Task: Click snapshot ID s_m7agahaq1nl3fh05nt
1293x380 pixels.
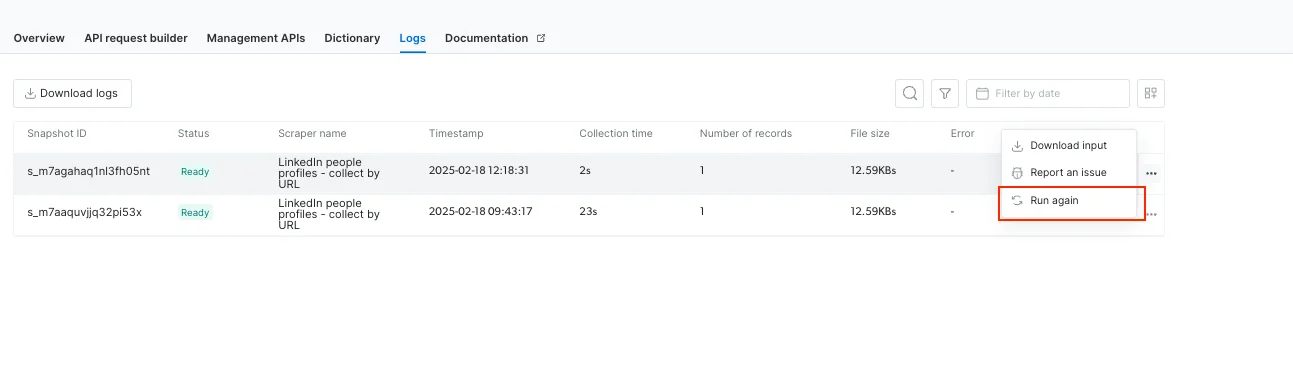Action: pyautogui.click(x=89, y=171)
